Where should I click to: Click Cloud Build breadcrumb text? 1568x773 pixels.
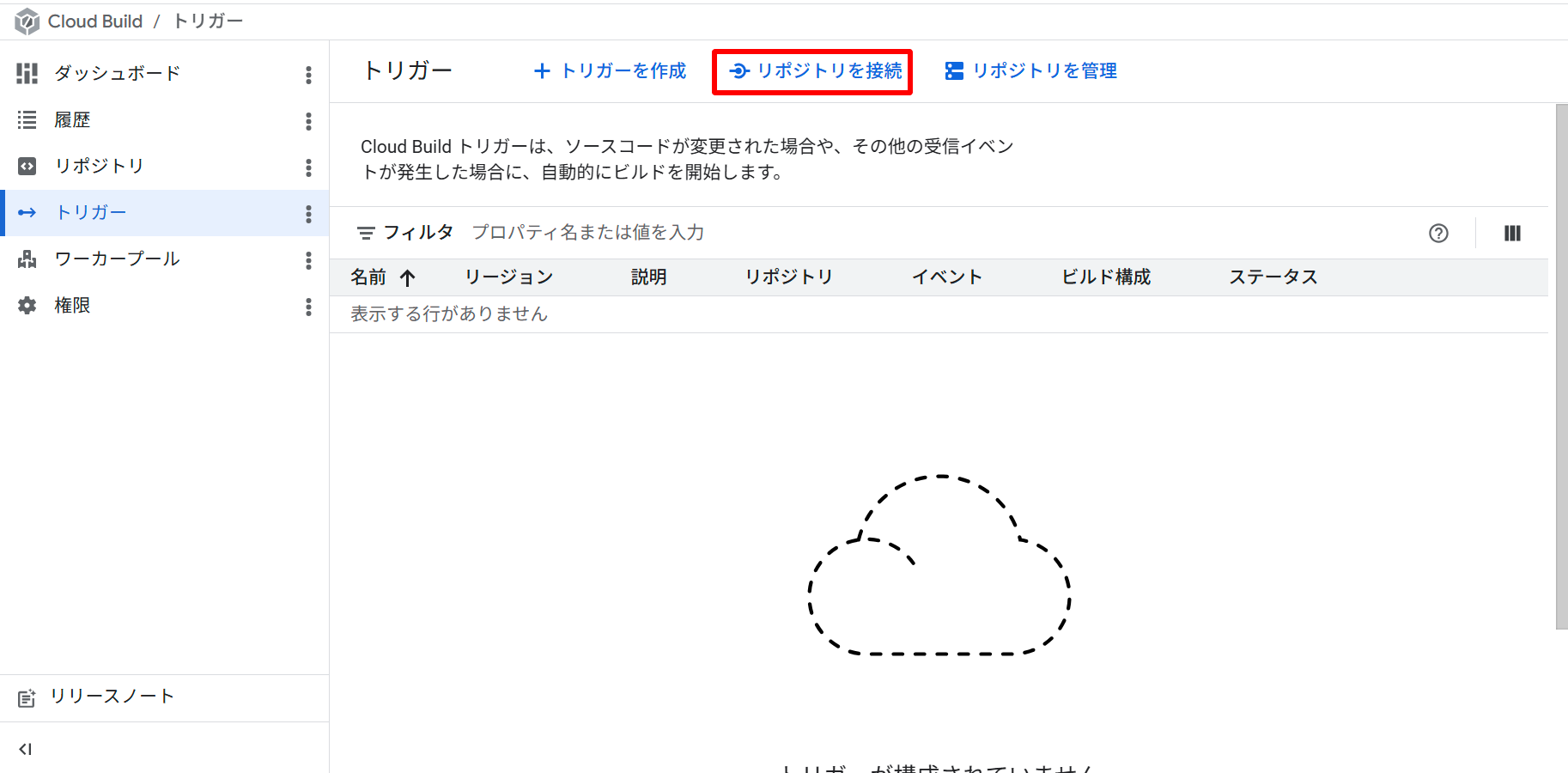pyautogui.click(x=95, y=21)
